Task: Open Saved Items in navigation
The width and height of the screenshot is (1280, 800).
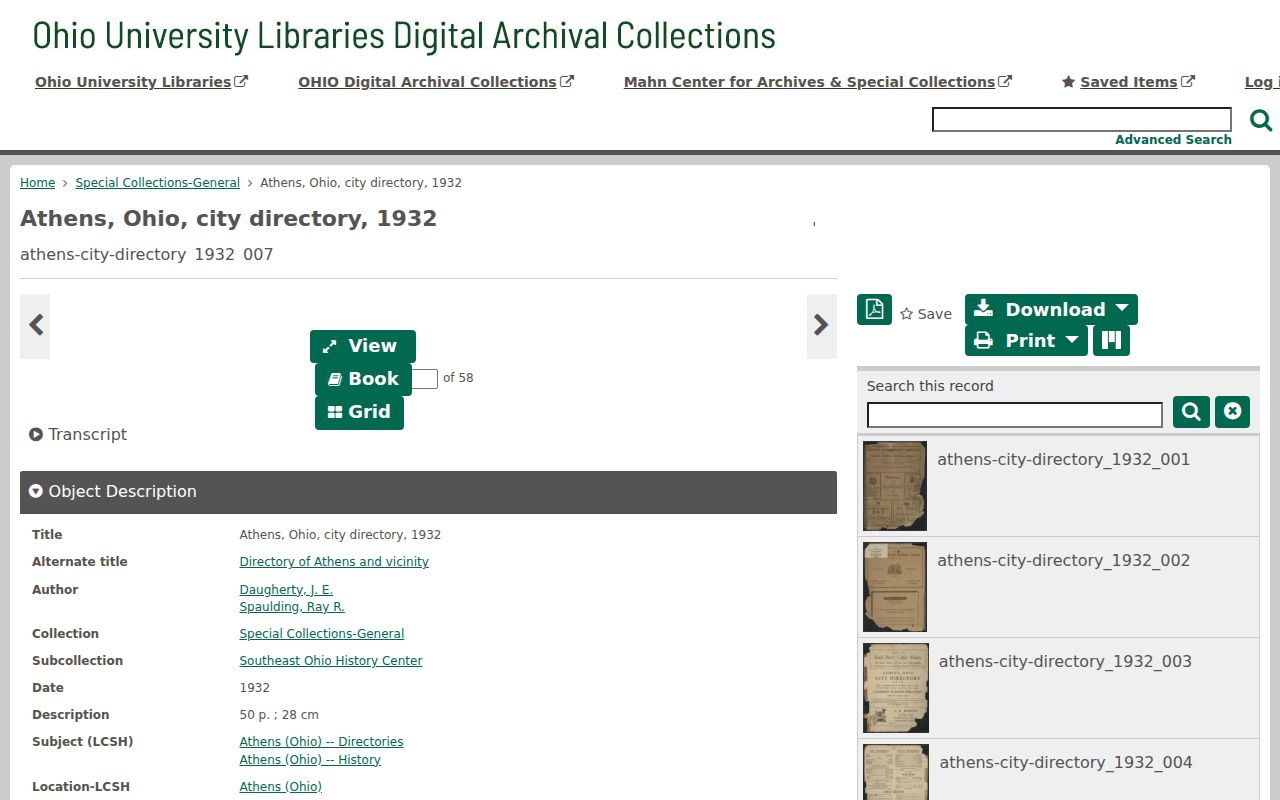Action: click(1128, 82)
